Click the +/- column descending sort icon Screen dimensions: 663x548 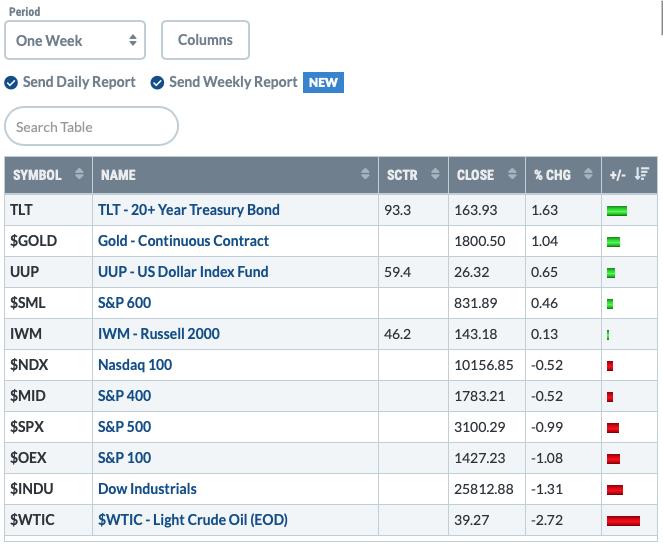[x=642, y=174]
